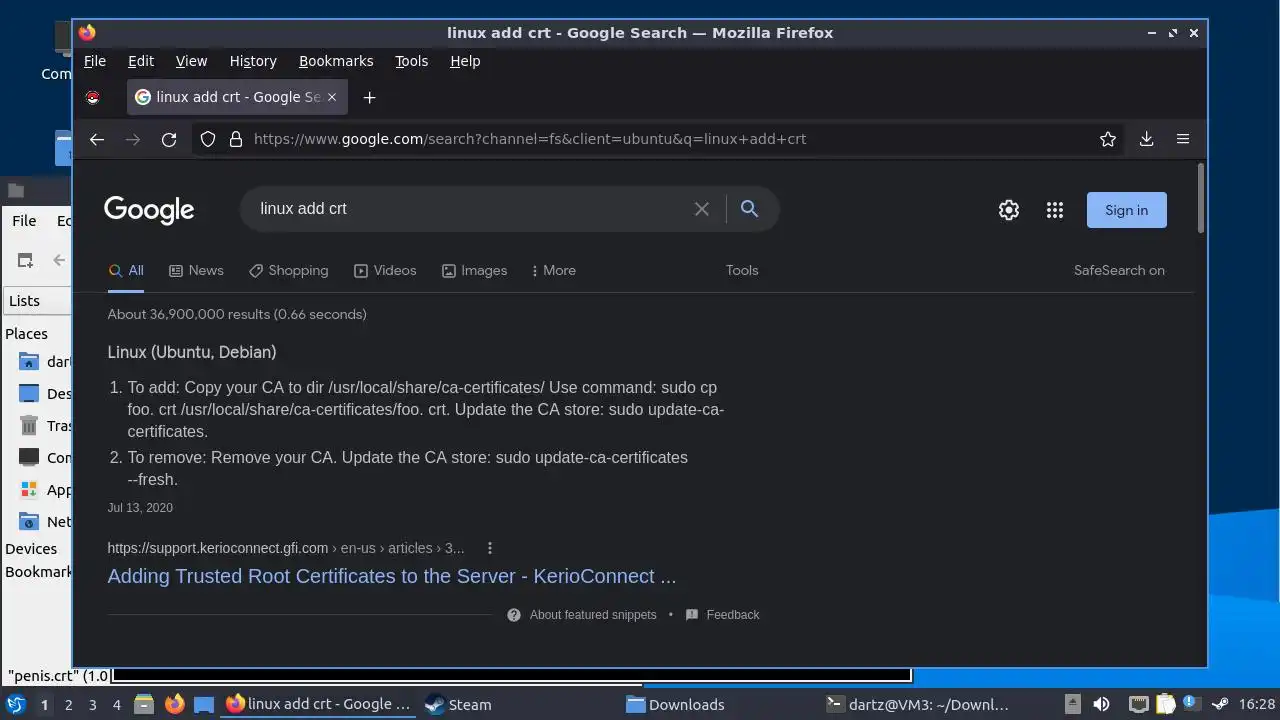Image resolution: width=1280 pixels, height=720 pixels.
Task: Open the network tray icon
Action: pos(1138,705)
